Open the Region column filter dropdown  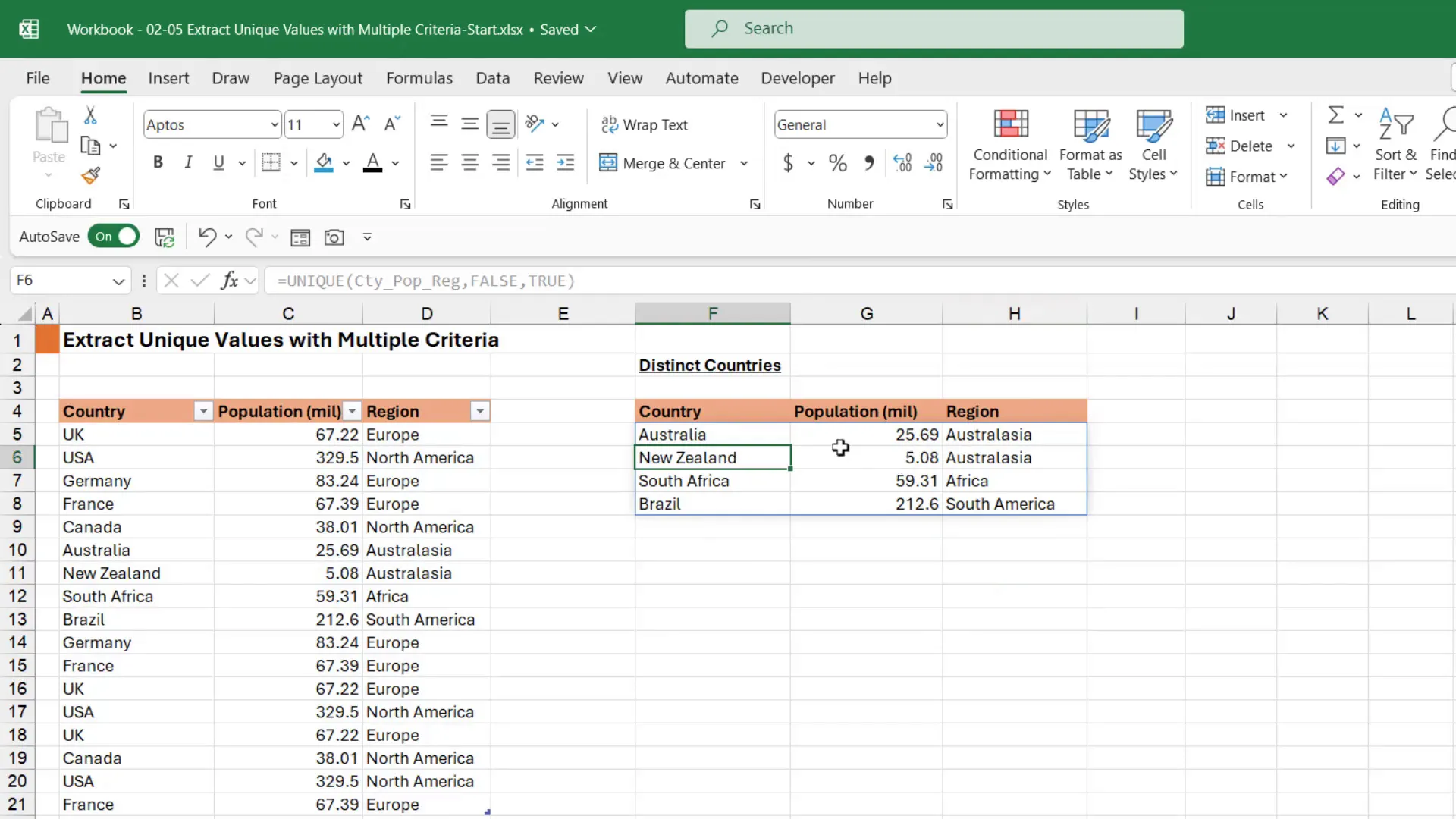(x=480, y=411)
